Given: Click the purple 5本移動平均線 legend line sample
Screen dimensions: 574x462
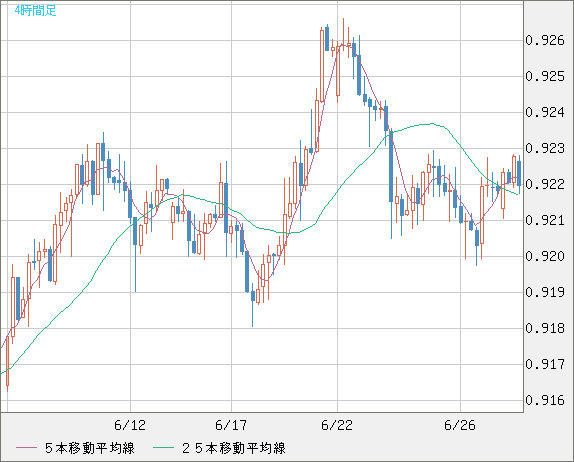Looking at the screenshot, I should point(27,448).
